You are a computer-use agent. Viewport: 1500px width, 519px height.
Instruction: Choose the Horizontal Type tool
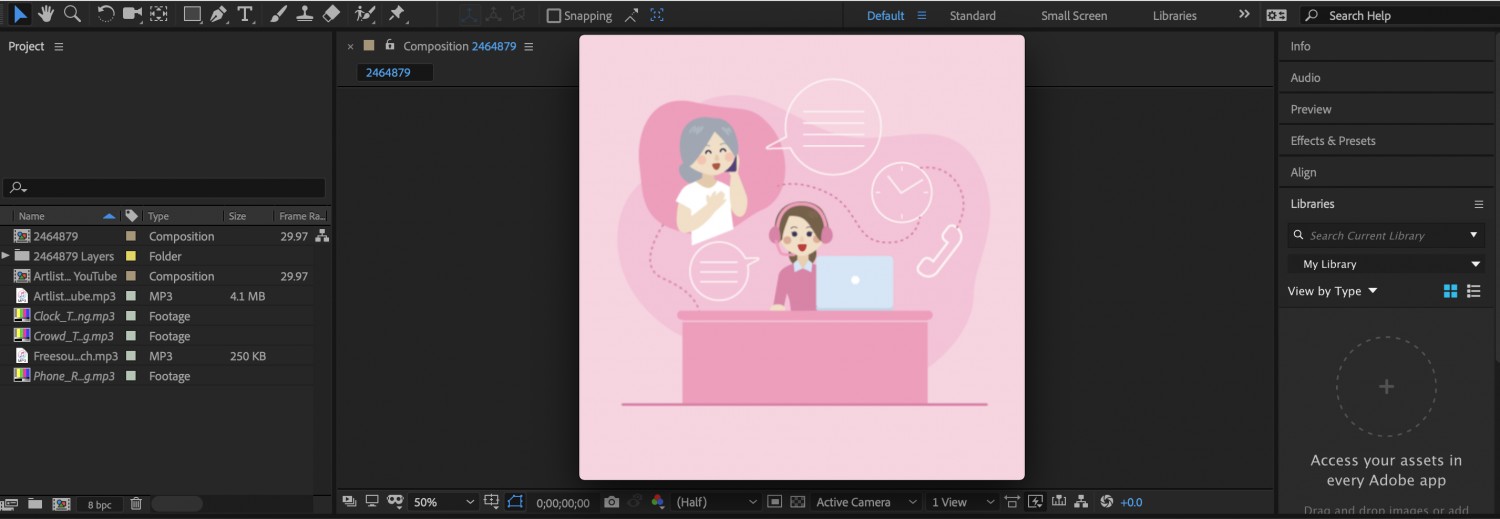245,14
